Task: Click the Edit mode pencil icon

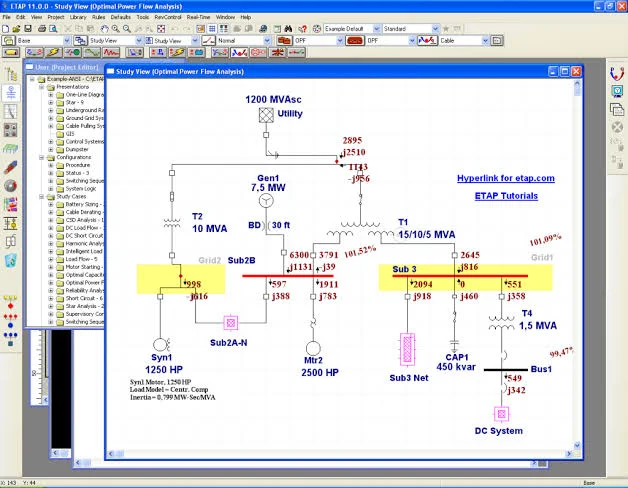Action: pos(11,52)
